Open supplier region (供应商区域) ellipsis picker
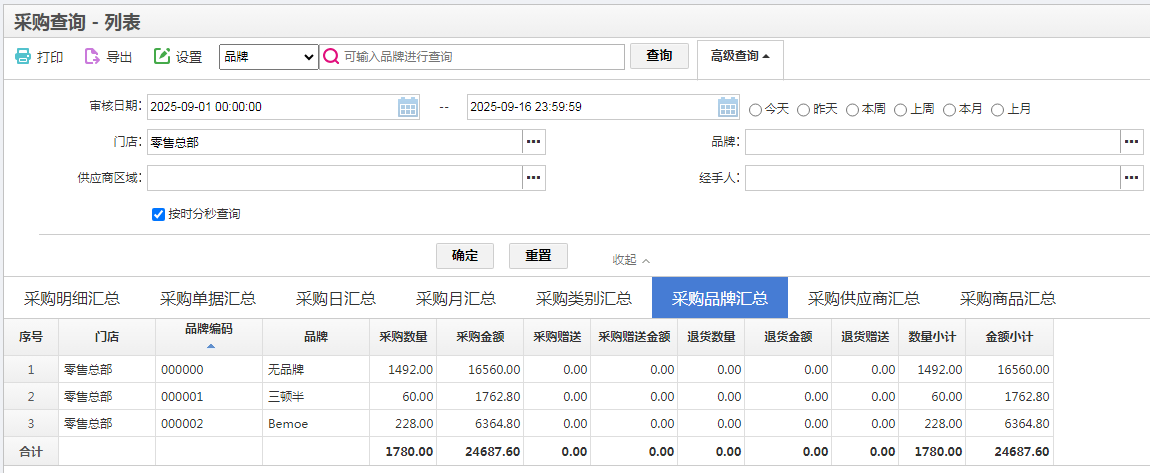This screenshot has width=1150, height=473. click(534, 178)
